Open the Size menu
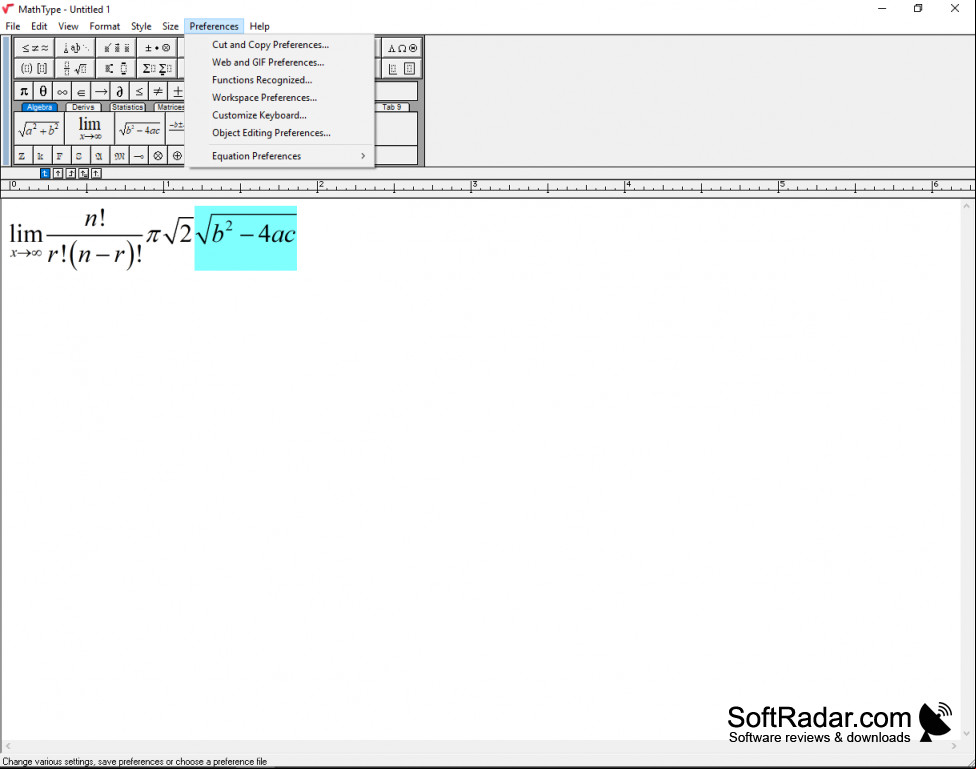Screen dimensions: 976x769 point(171,26)
